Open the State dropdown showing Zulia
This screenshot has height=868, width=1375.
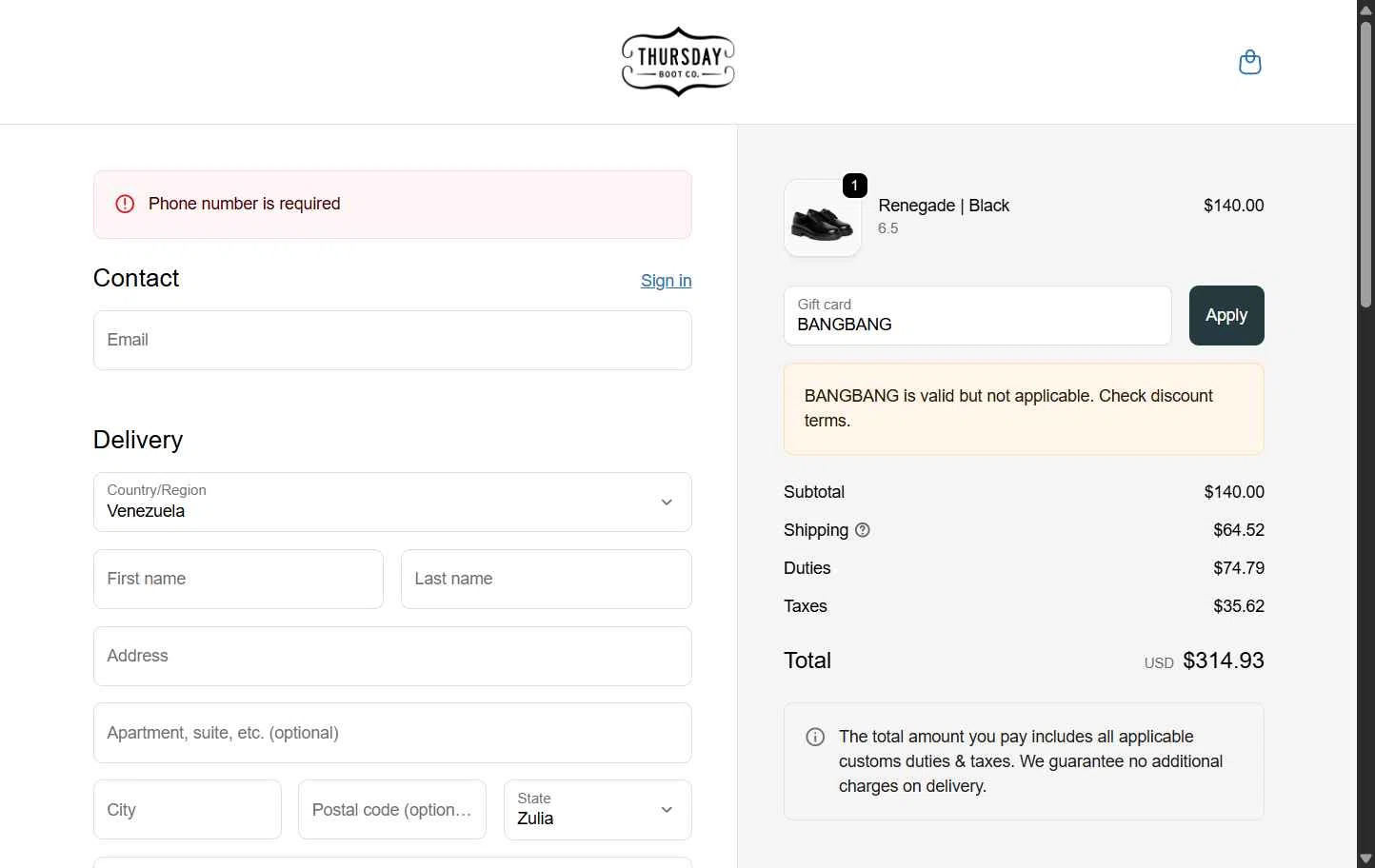pos(597,810)
